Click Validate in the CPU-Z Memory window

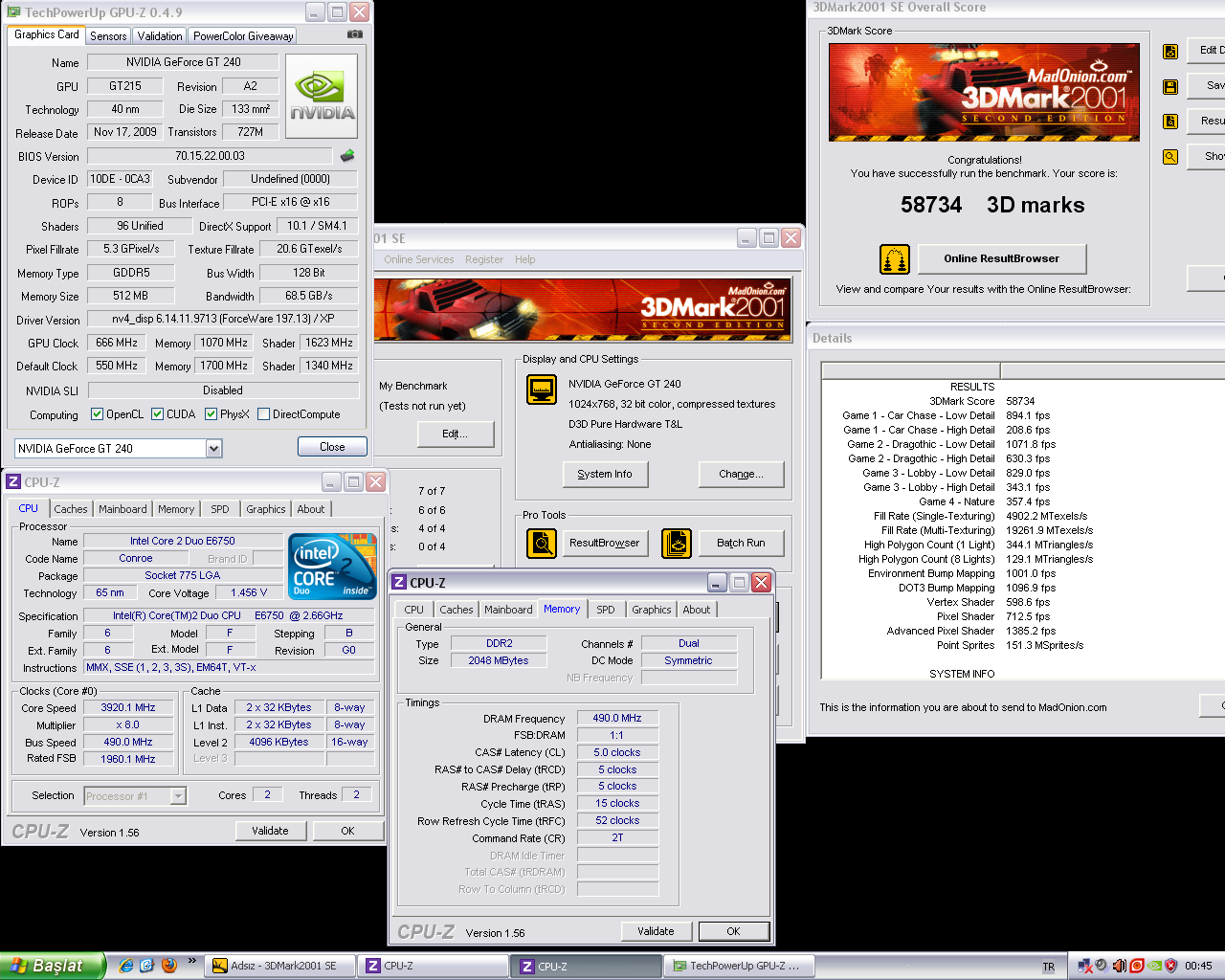(656, 931)
